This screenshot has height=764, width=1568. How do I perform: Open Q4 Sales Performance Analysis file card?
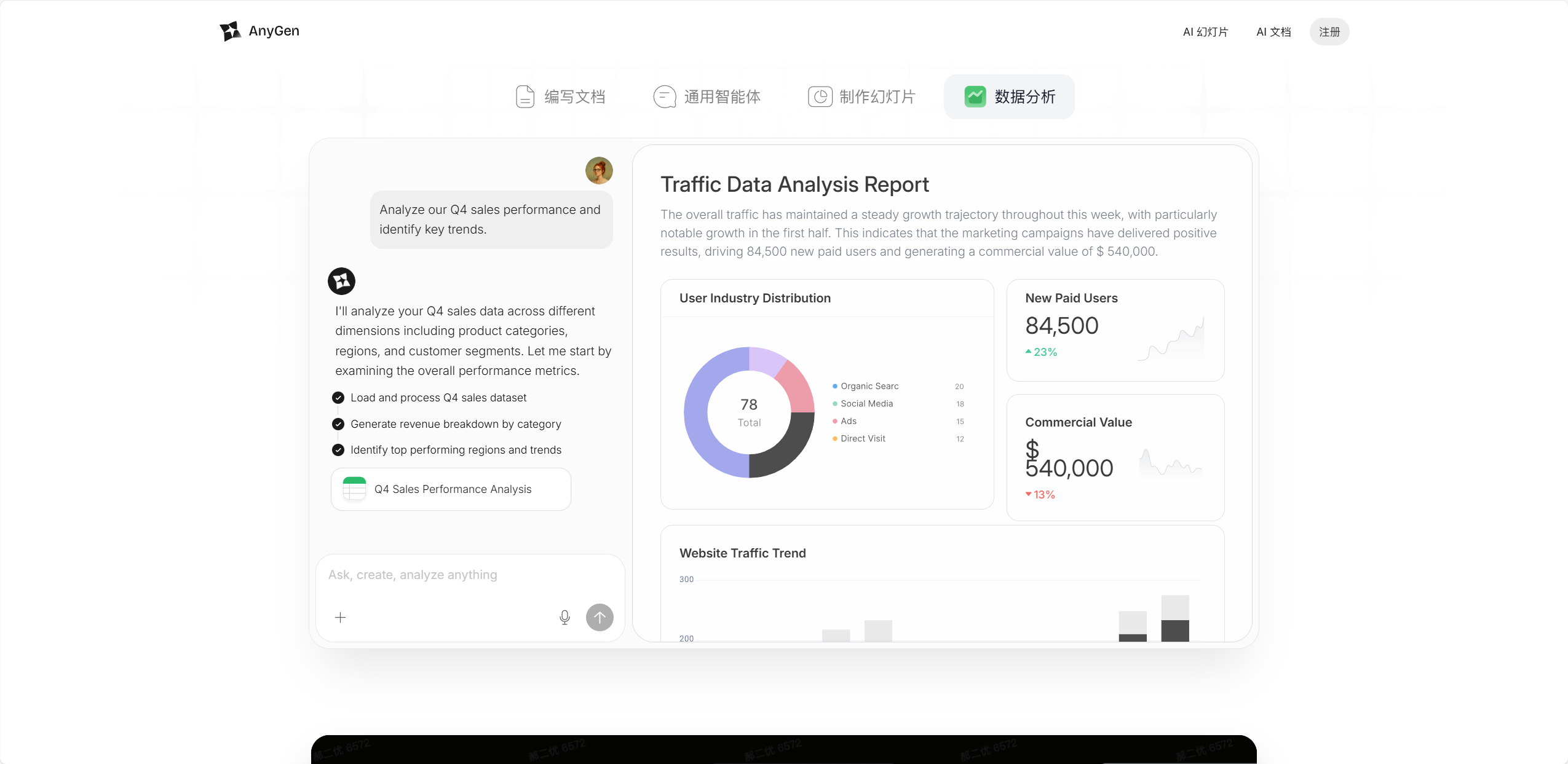451,489
